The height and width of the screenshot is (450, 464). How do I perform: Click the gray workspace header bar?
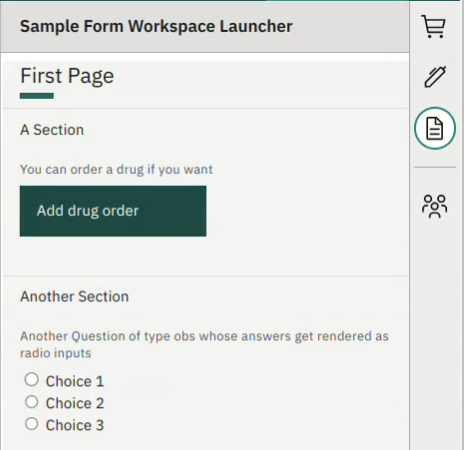pyautogui.click(x=205, y=27)
